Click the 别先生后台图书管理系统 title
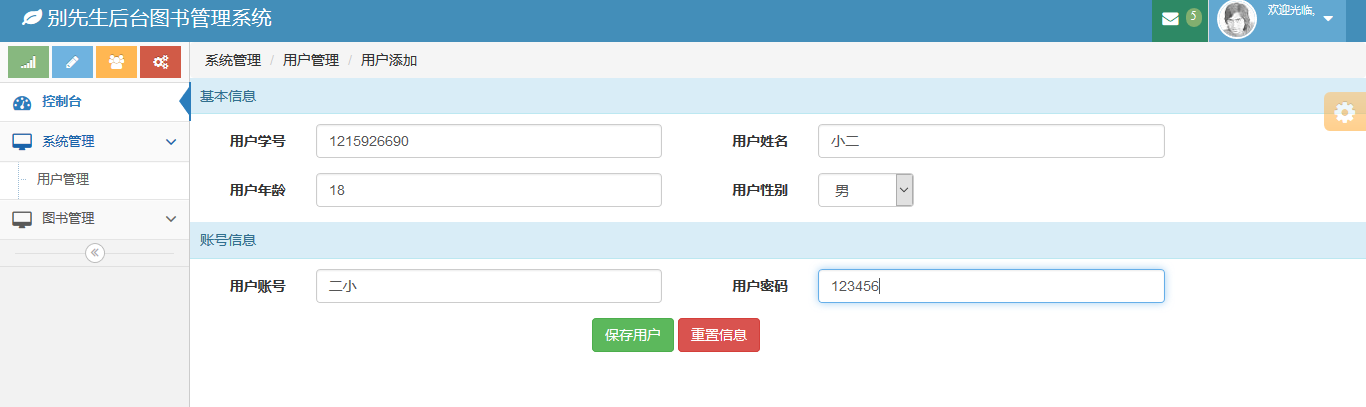The image size is (1366, 407). [x=159, y=18]
